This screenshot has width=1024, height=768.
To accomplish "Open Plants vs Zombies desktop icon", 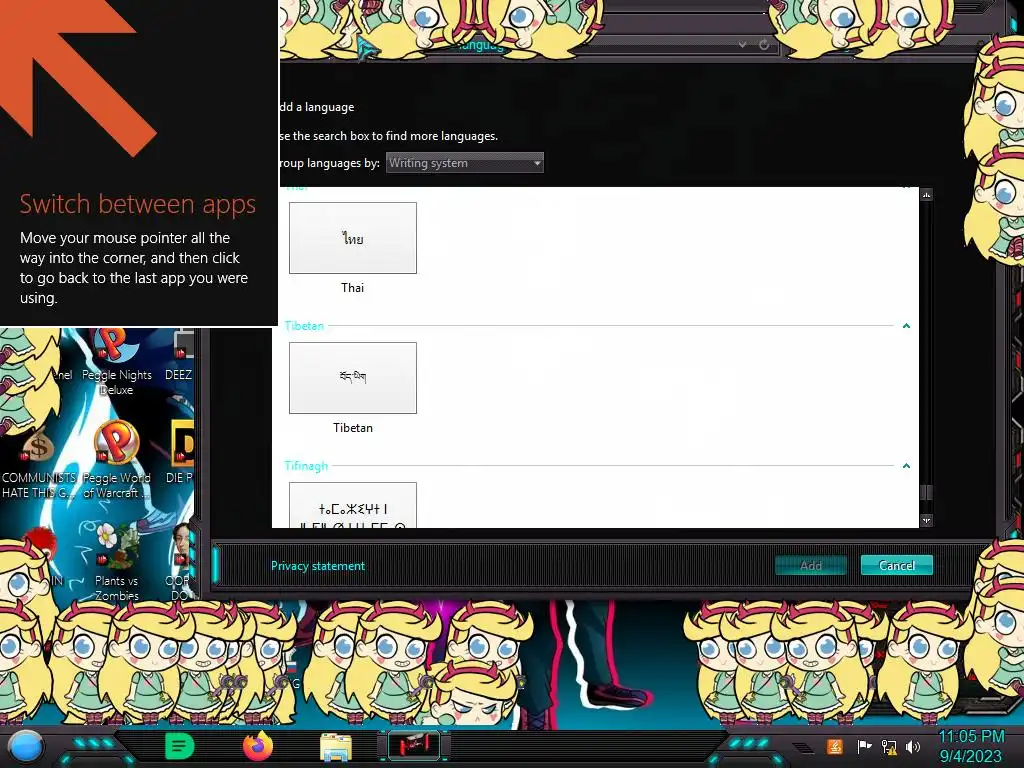I will point(117,562).
